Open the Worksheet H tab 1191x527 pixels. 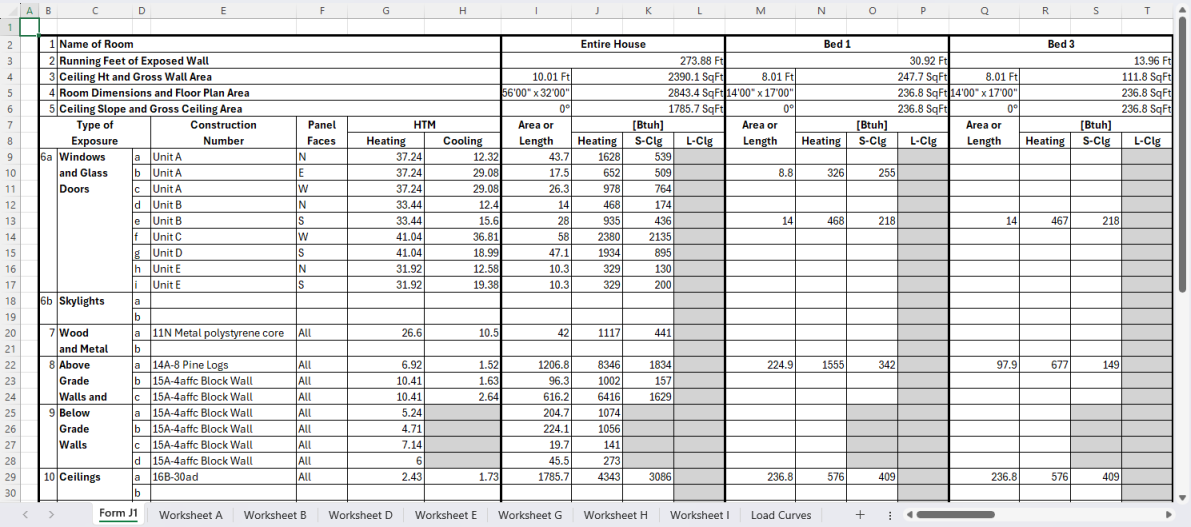pyautogui.click(x=616, y=515)
